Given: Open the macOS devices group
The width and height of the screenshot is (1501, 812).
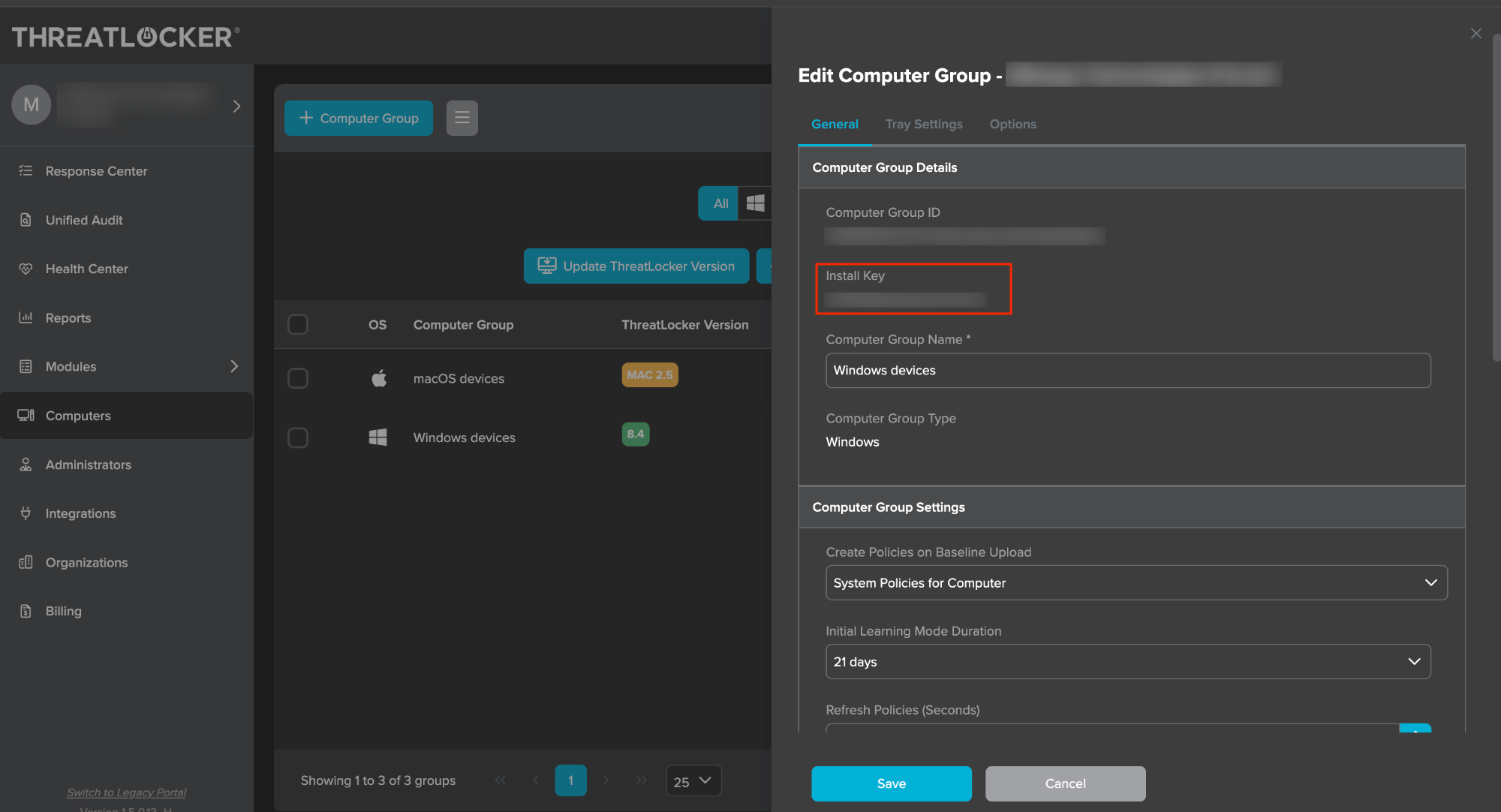Looking at the screenshot, I should pos(459,378).
